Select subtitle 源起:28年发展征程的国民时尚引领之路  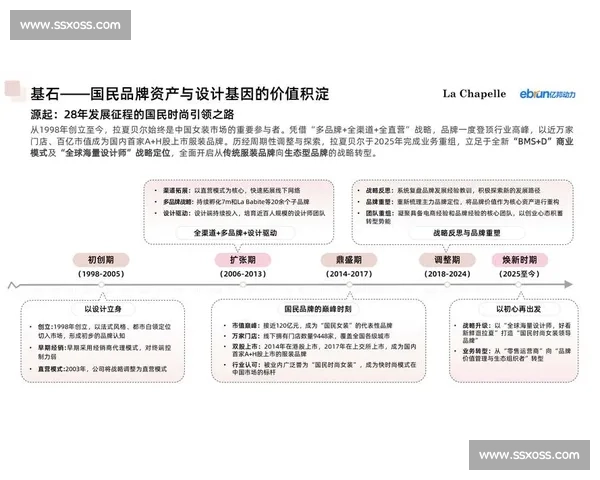point(132,114)
